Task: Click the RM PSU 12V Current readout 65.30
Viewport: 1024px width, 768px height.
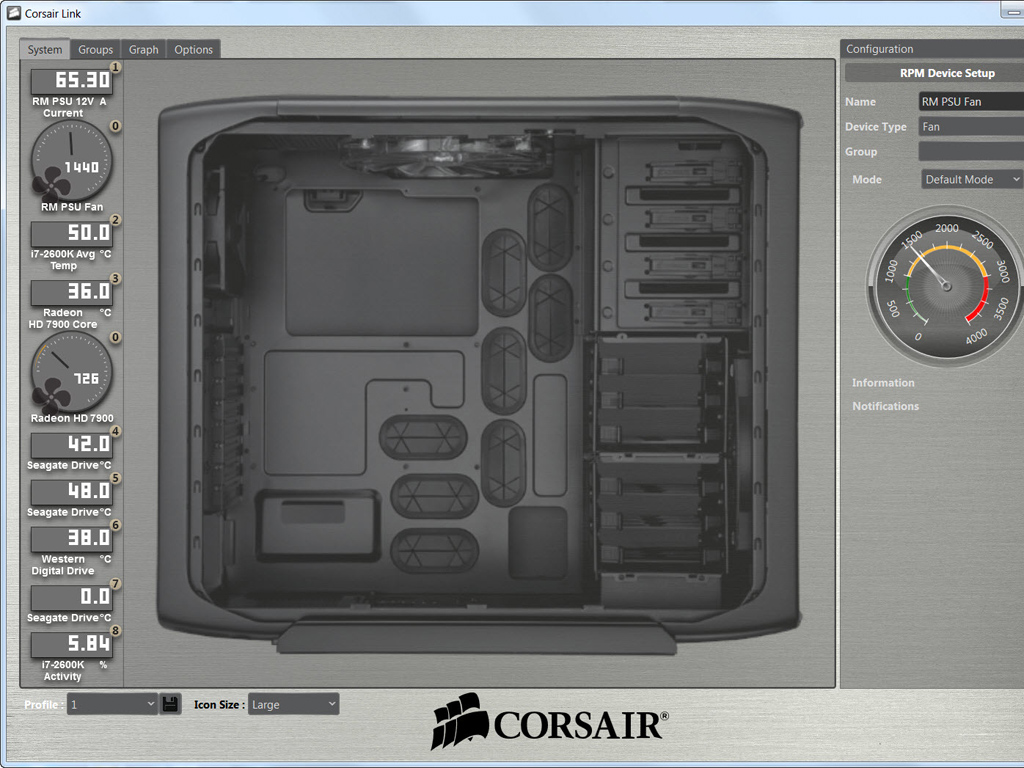Action: pyautogui.click(x=71, y=80)
